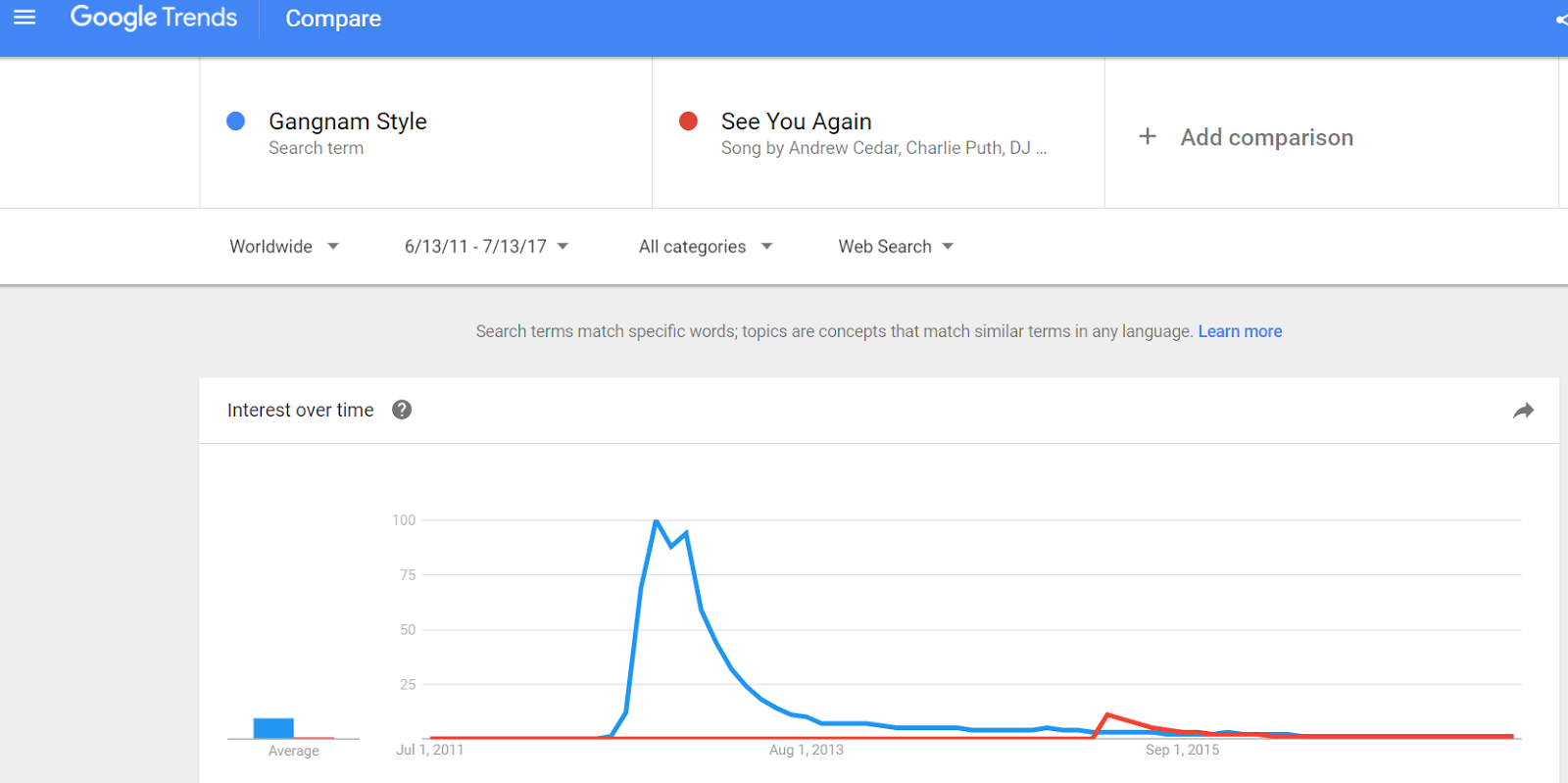
Task: Click the share icon in the top bar
Action: tap(1561, 20)
